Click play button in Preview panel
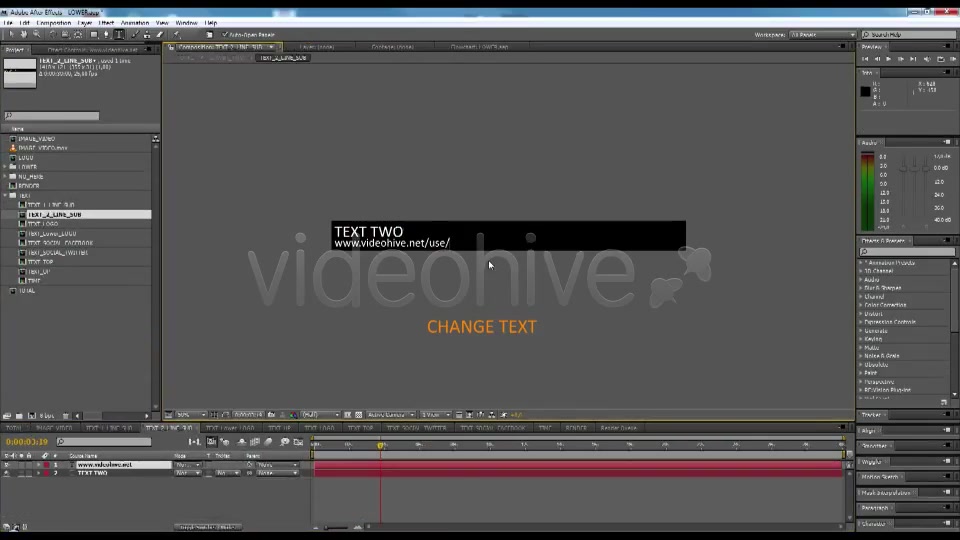 pyautogui.click(x=888, y=59)
